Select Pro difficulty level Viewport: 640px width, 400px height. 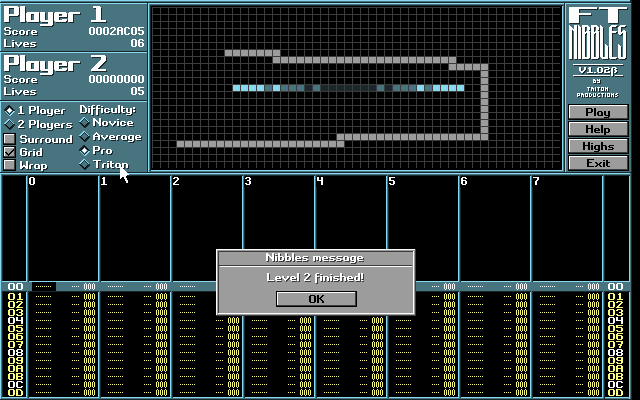point(85,150)
